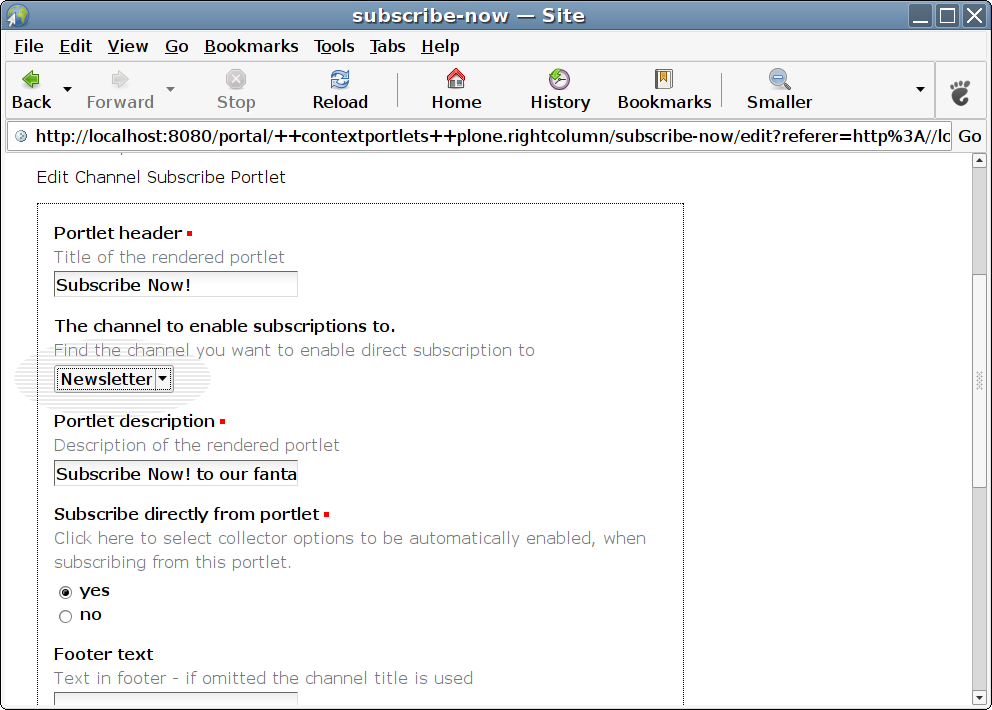Open the Tabs menu

387,46
